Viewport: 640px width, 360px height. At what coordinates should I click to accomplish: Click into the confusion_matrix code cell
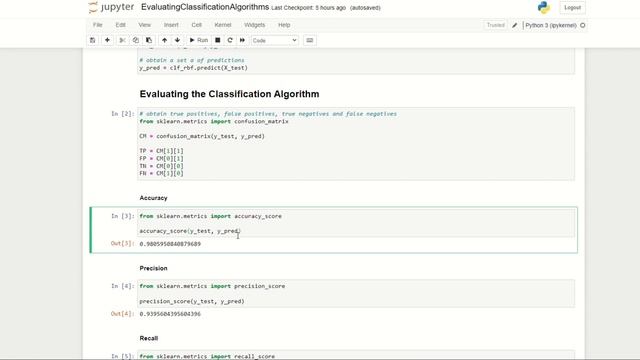point(356,144)
